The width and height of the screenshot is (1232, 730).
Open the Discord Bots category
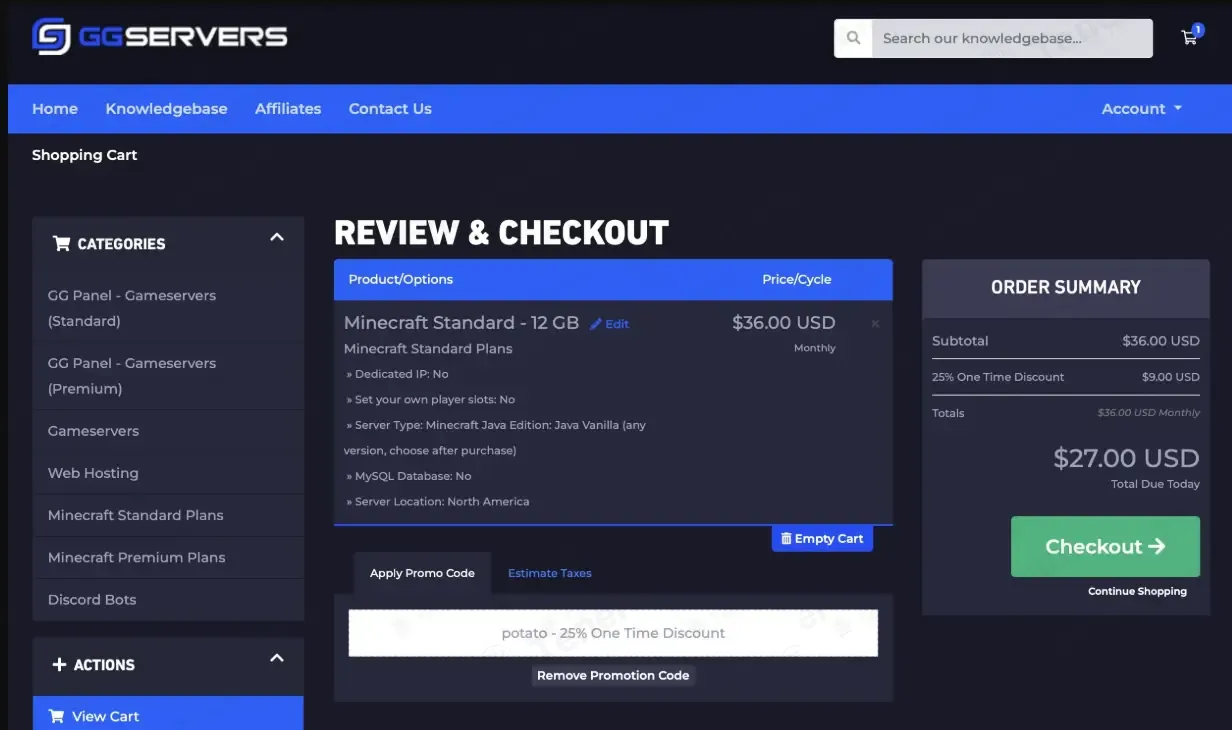tap(92, 599)
